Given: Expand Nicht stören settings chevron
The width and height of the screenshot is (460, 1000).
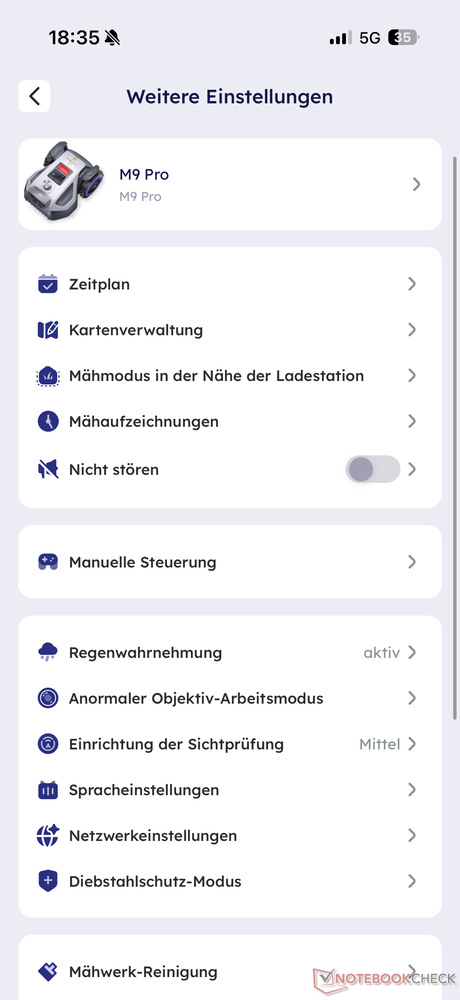Looking at the screenshot, I should (x=412, y=469).
